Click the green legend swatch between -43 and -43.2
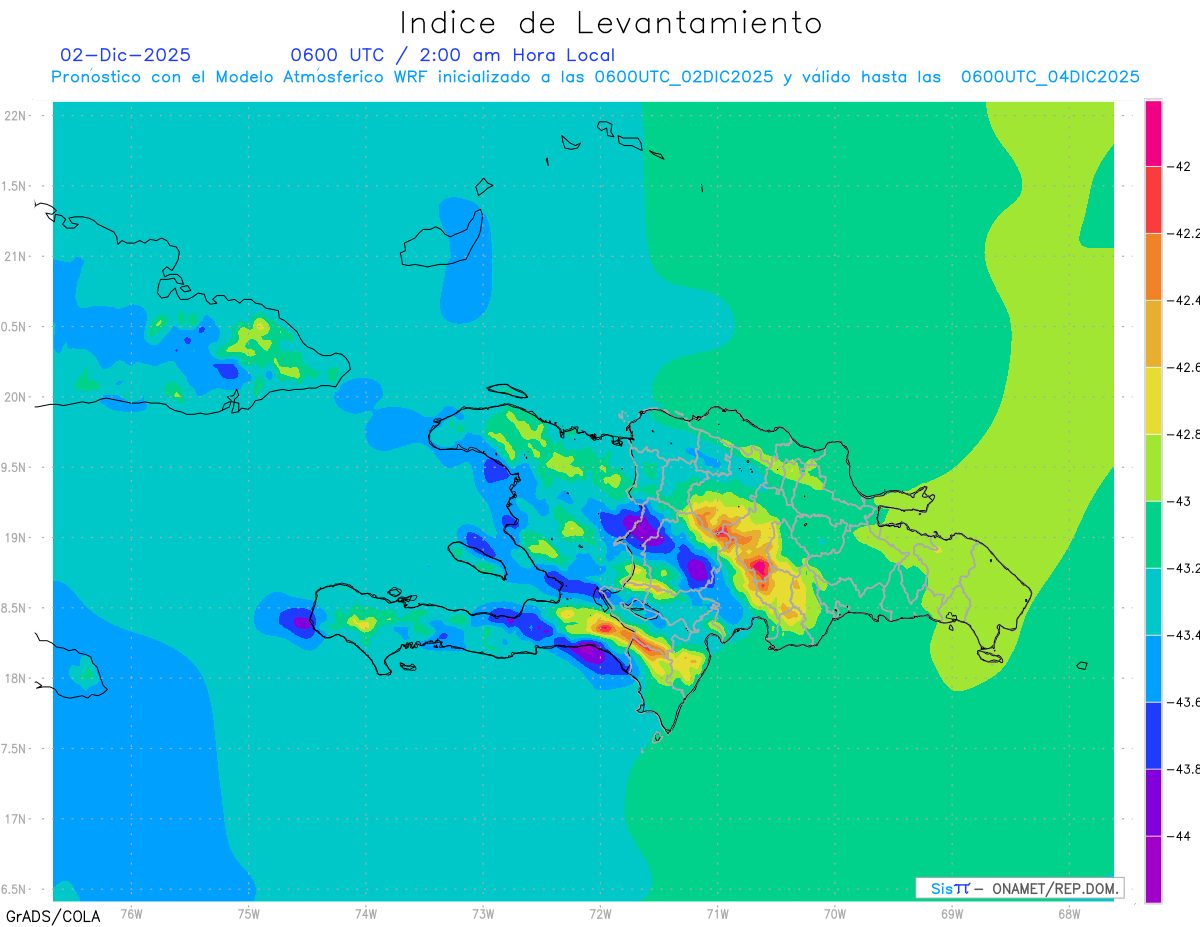Screen dimensions: 1200x927 click(x=1153, y=535)
